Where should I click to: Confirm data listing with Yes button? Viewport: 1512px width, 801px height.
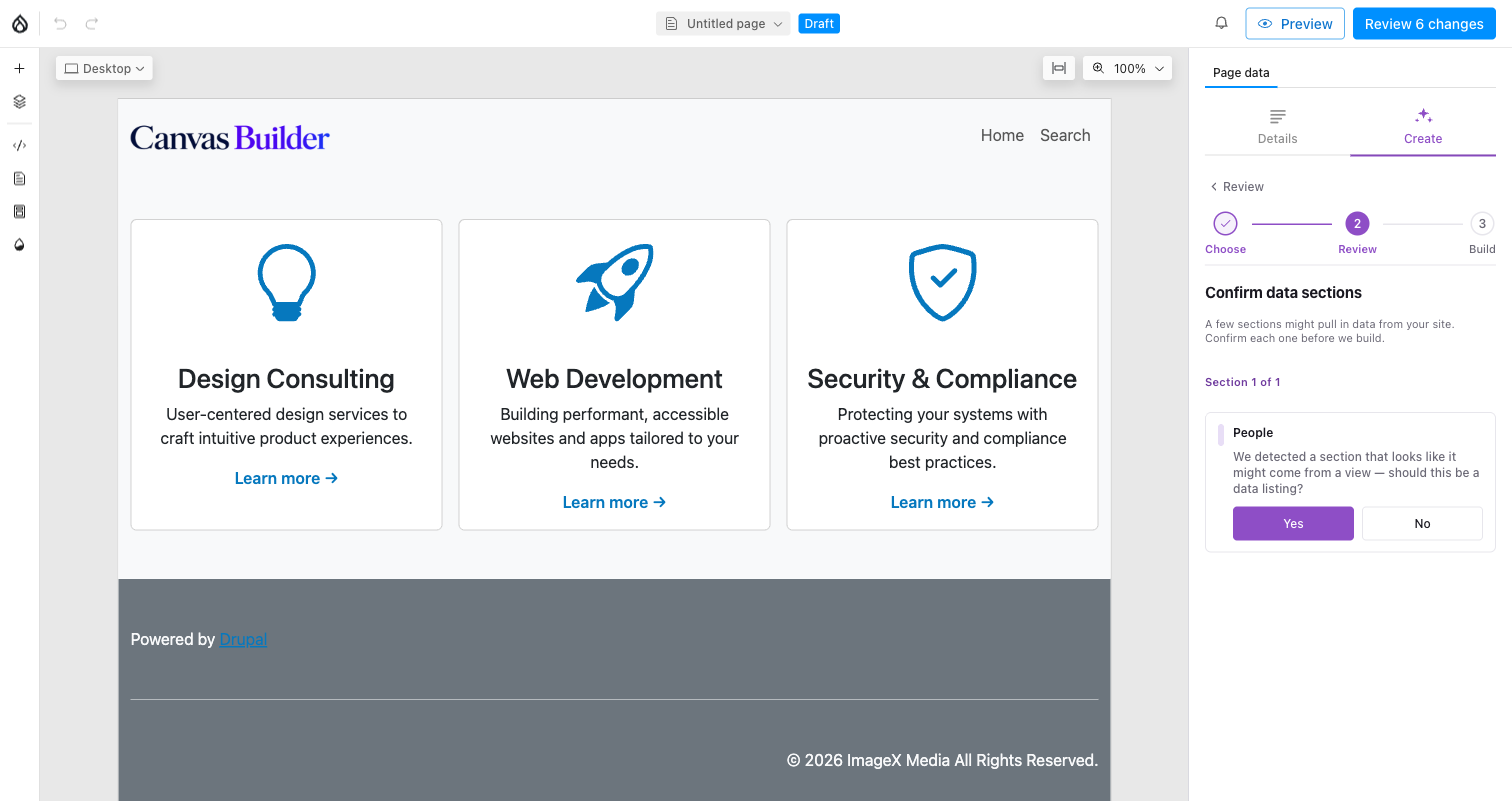[1293, 523]
